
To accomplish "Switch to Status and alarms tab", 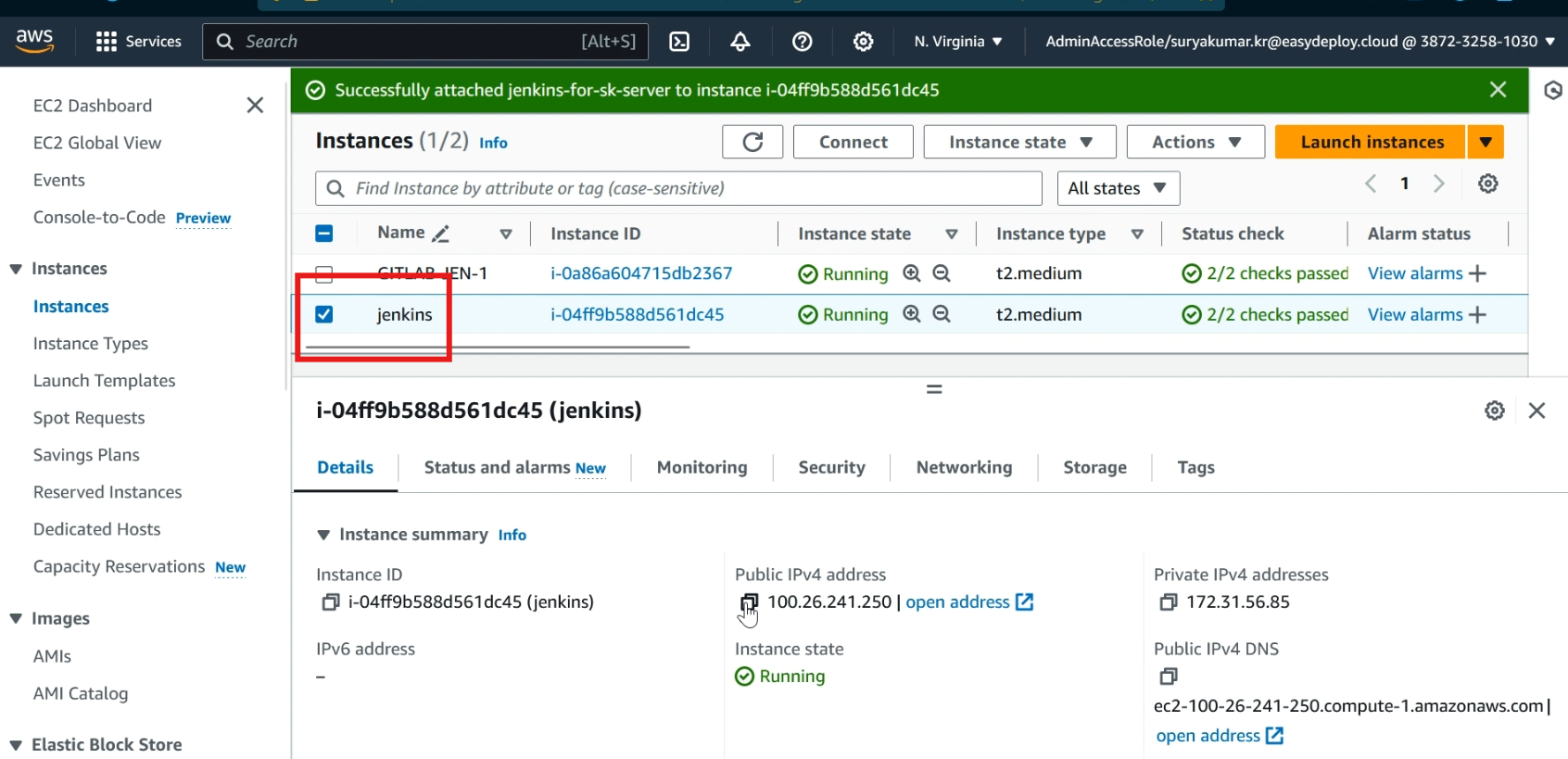I will (x=514, y=468).
